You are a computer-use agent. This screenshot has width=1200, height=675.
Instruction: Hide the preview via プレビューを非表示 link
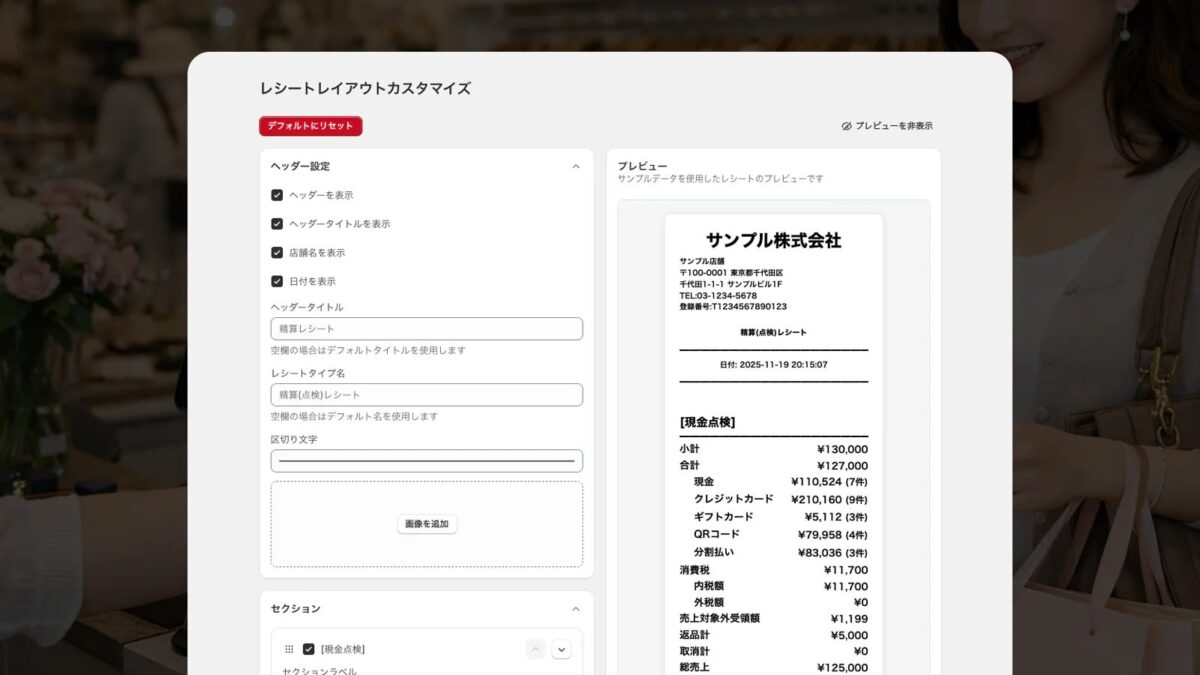(x=893, y=125)
